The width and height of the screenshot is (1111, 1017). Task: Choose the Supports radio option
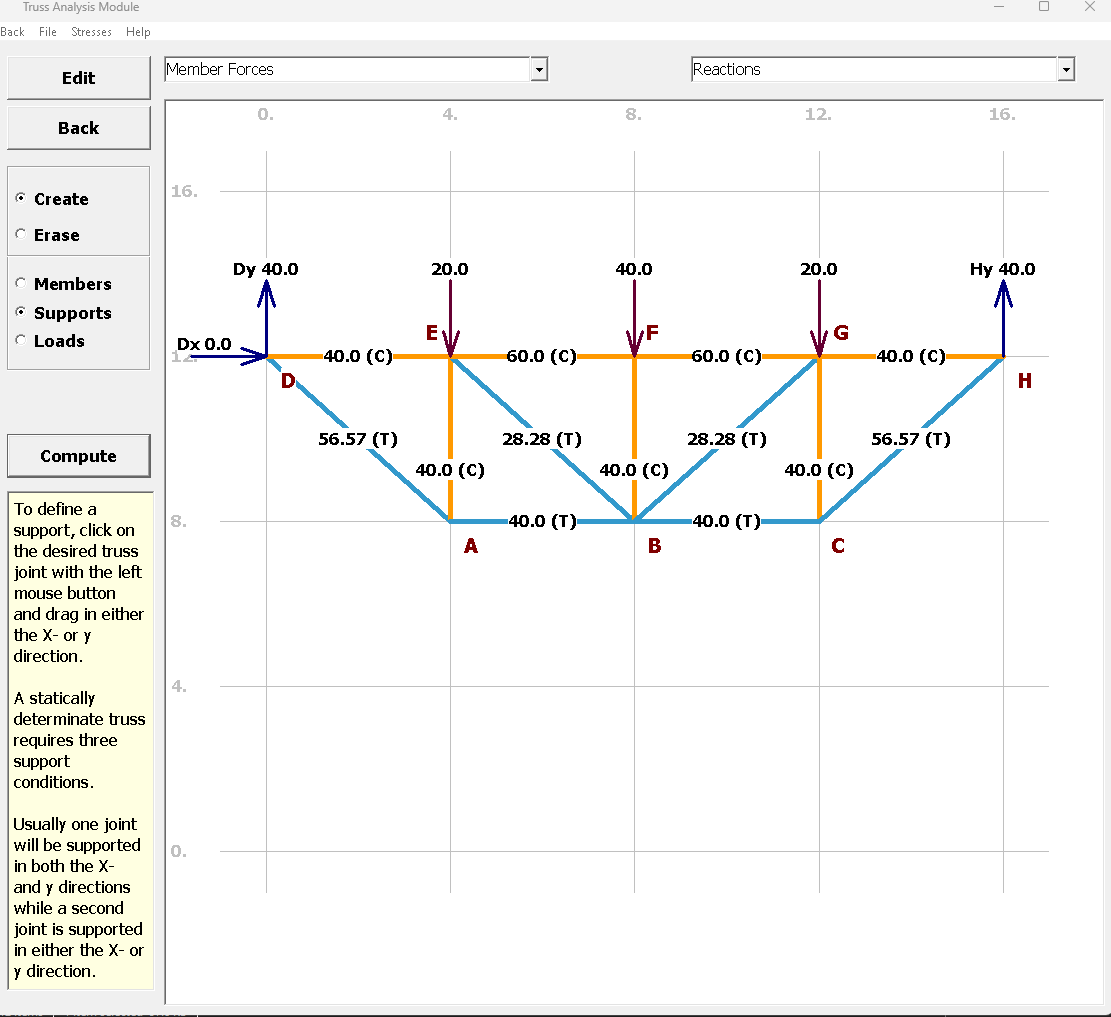64,313
